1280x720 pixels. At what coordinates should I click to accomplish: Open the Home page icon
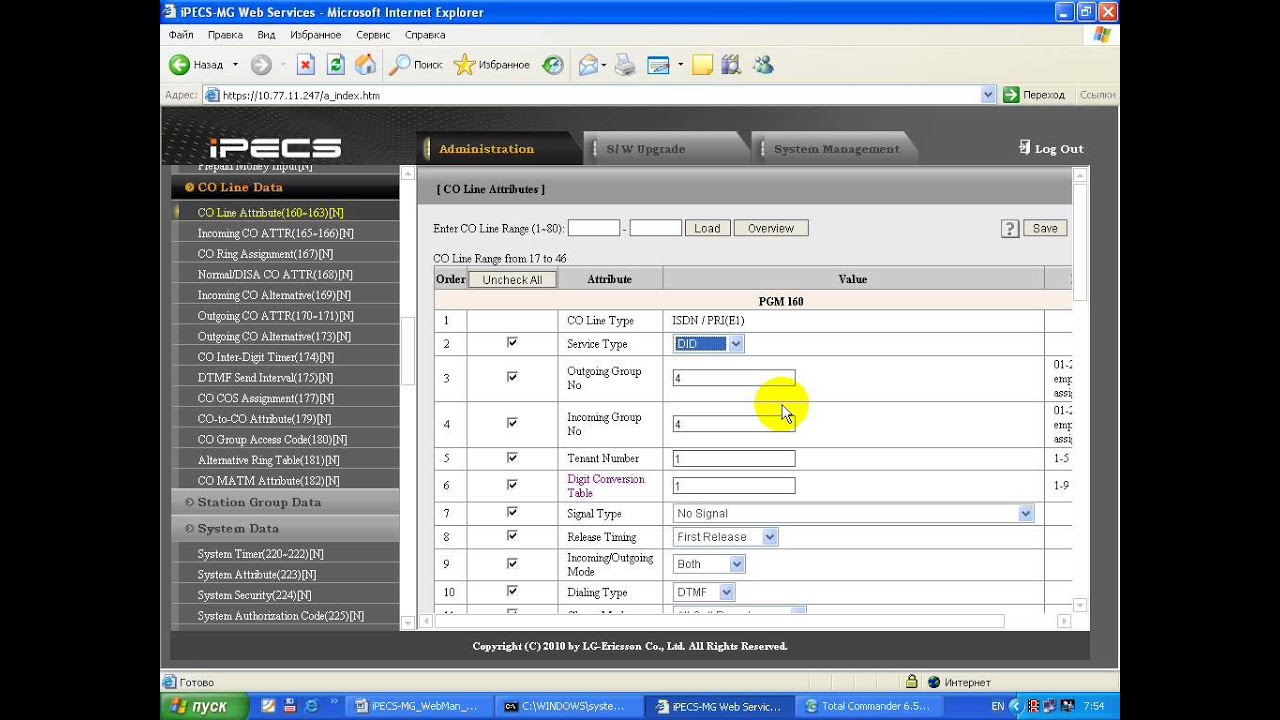(366, 65)
